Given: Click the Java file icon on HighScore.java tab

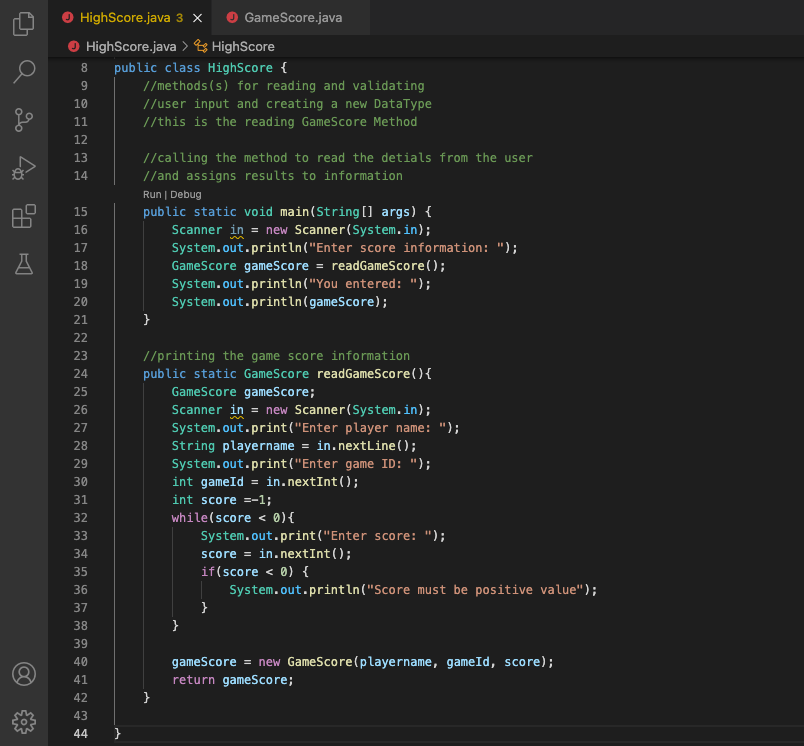Looking at the screenshot, I should (68, 17).
